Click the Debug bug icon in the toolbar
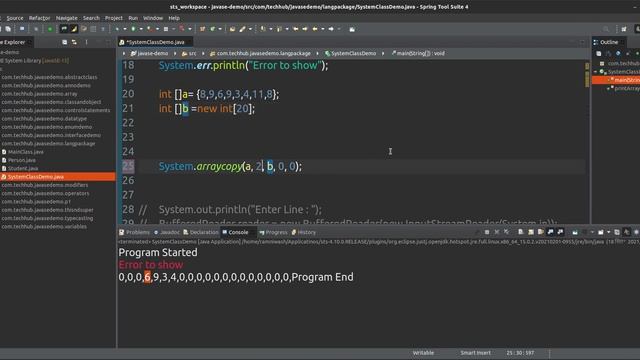Image resolution: width=640 pixels, height=360 pixels. [117, 29]
